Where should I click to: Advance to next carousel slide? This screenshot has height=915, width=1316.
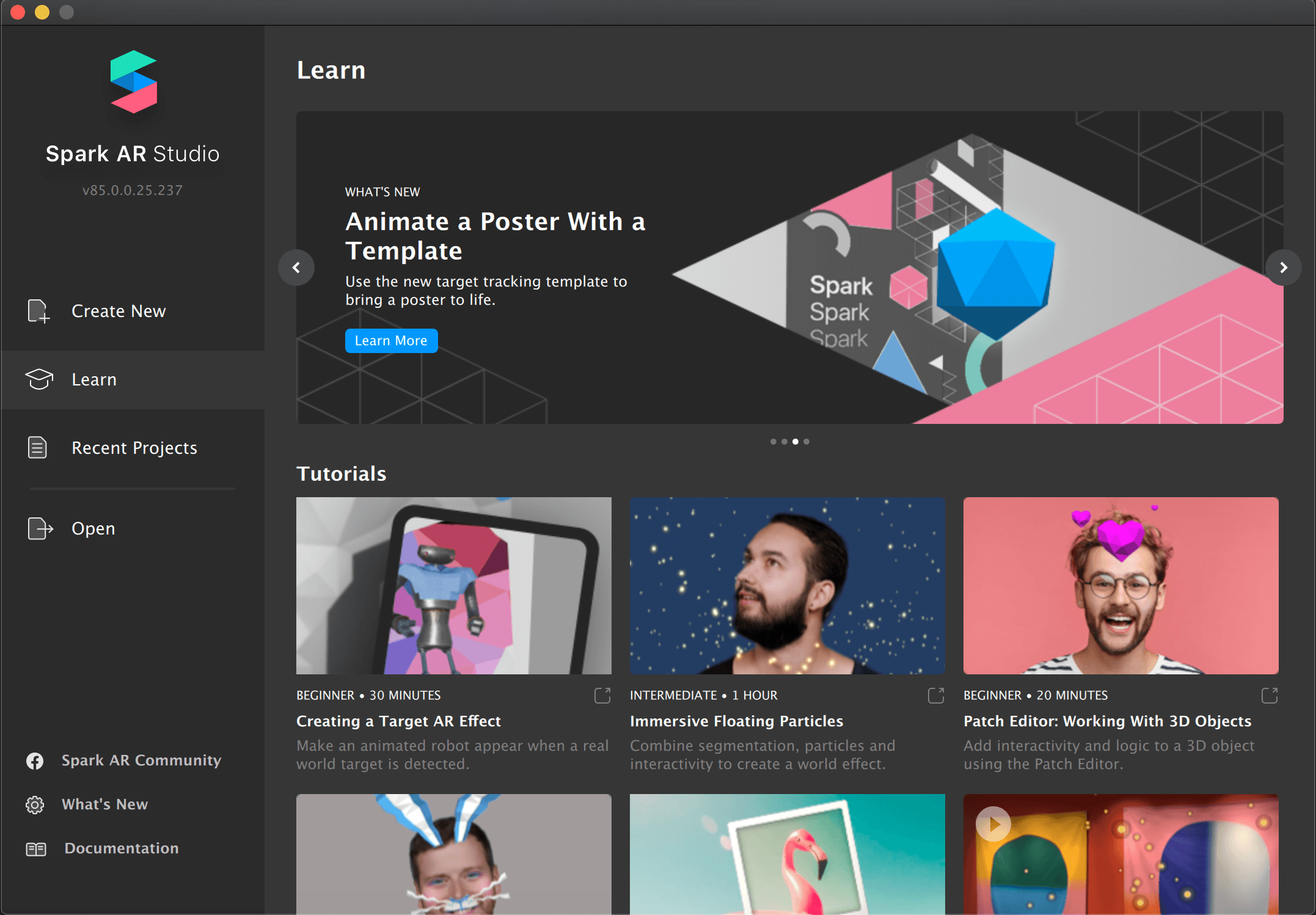1283,268
